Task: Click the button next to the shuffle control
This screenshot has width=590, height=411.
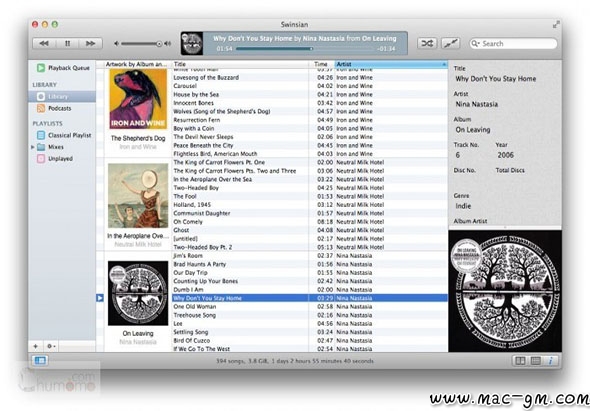Action: tap(450, 43)
